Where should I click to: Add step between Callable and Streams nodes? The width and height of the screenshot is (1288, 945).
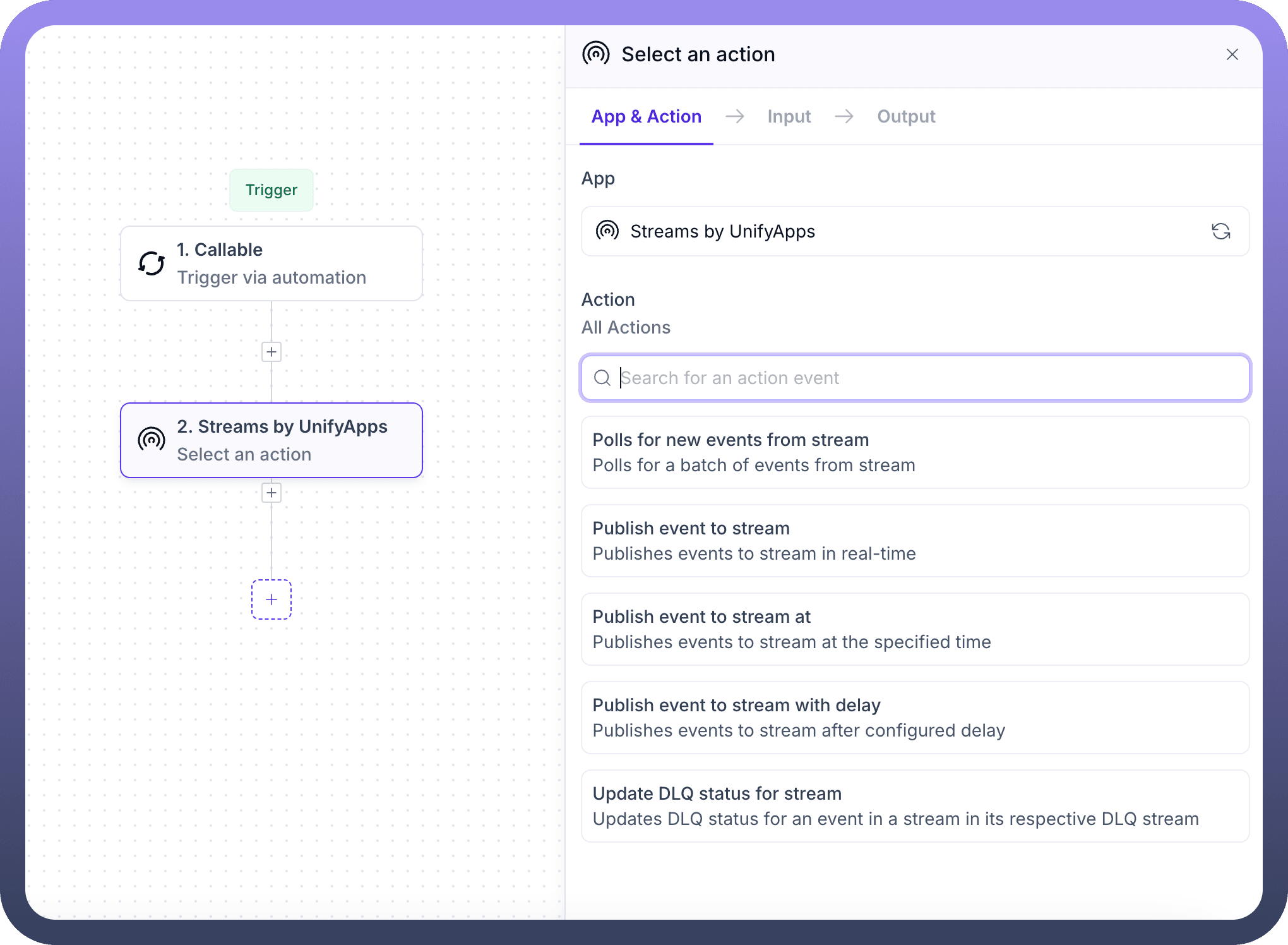coord(271,352)
